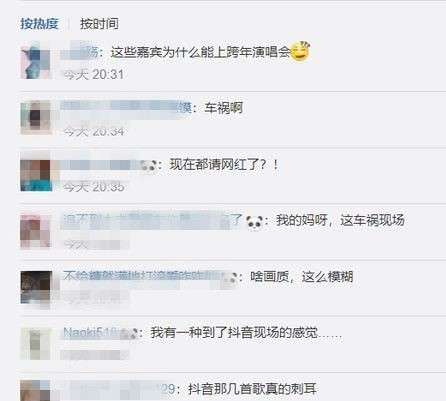The width and height of the screenshot is (446, 401).
Task: Open avatar beside Naoki518 comment
Action: pos(36,344)
